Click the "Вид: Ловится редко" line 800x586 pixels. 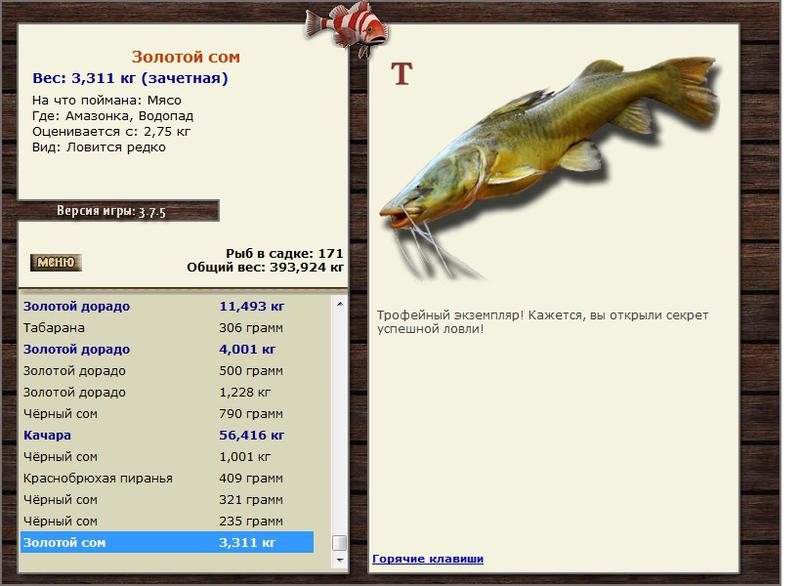[99, 147]
